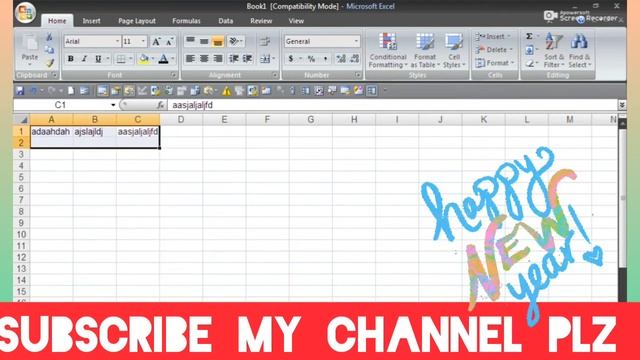
Task: Center text horizontally
Action: pyautogui.click(x=204, y=59)
